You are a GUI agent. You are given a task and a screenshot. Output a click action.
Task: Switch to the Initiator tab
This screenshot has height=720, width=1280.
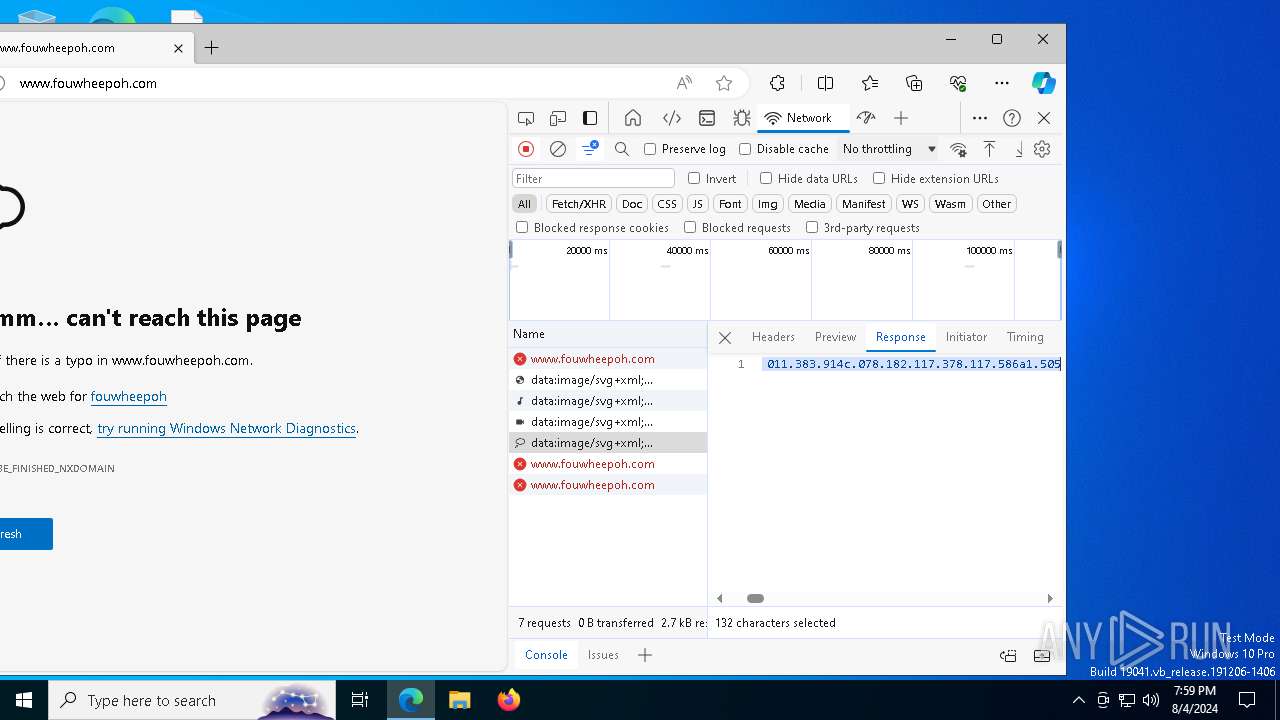point(966,337)
